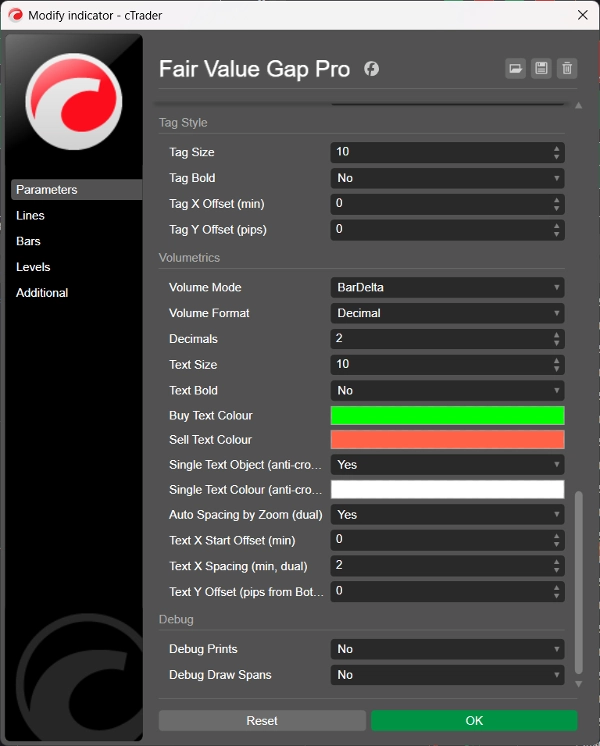
Task: Open the Debug Draw Spans dropdown
Action: click(447, 675)
